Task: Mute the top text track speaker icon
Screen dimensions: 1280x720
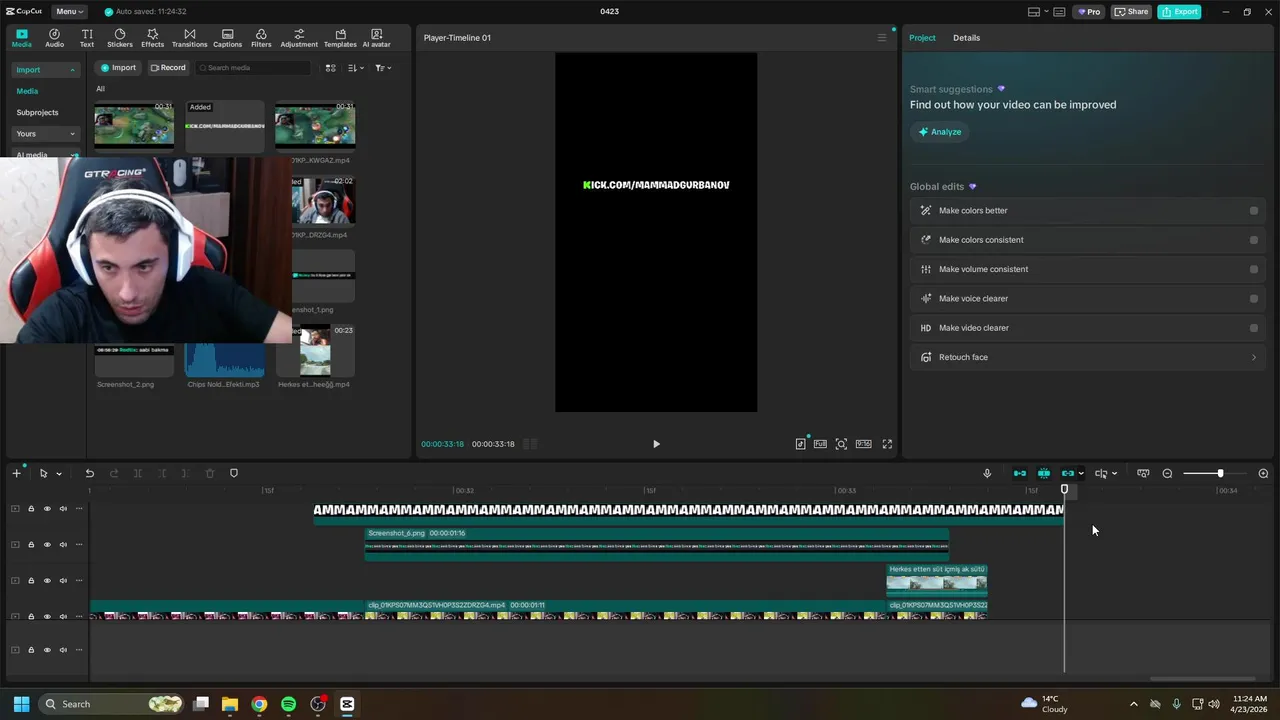Action: click(63, 509)
